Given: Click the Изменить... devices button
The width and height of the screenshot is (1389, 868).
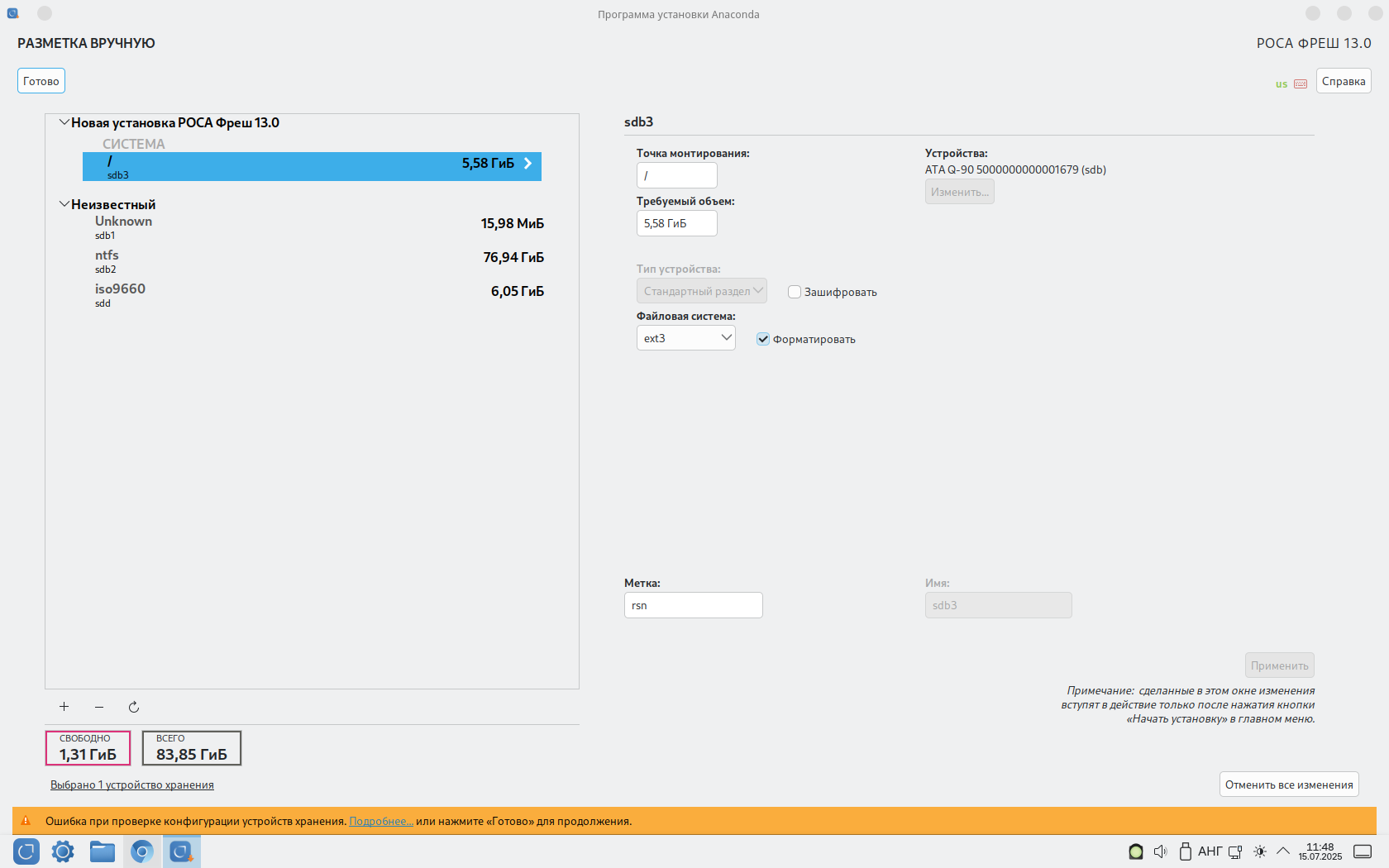Looking at the screenshot, I should click(960, 192).
